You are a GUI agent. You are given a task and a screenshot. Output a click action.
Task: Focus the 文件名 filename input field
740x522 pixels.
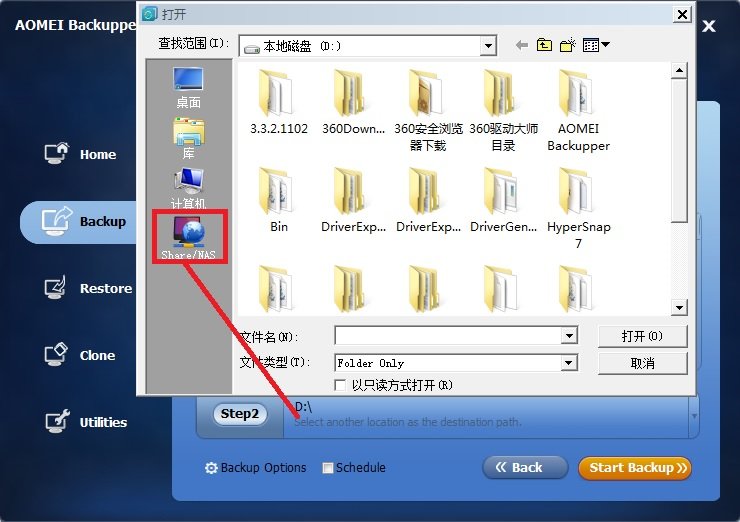pyautogui.click(x=448, y=336)
